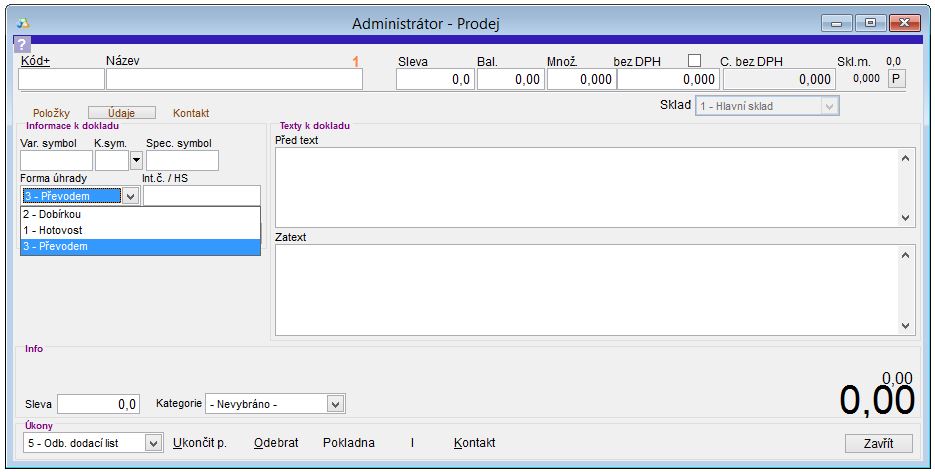The width and height of the screenshot is (935, 472).
Task: Select '1 - Hotovost' payment option
Action: (x=140, y=230)
